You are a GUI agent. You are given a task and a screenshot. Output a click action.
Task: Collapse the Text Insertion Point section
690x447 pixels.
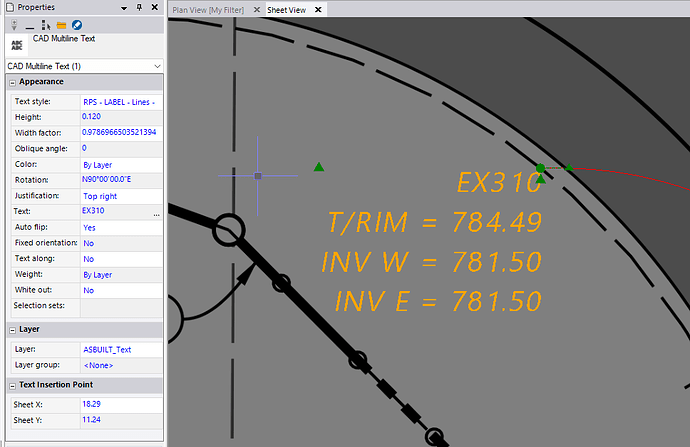click(x=12, y=385)
